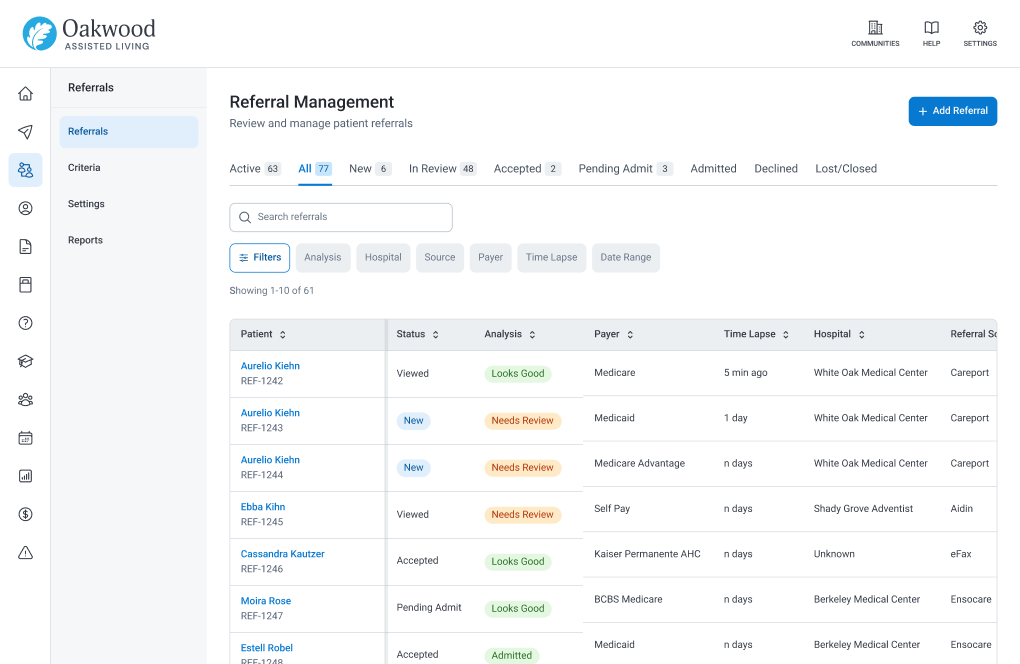Open the warning triangle alerts icon
This screenshot has height=664, width=1020.
[25, 553]
